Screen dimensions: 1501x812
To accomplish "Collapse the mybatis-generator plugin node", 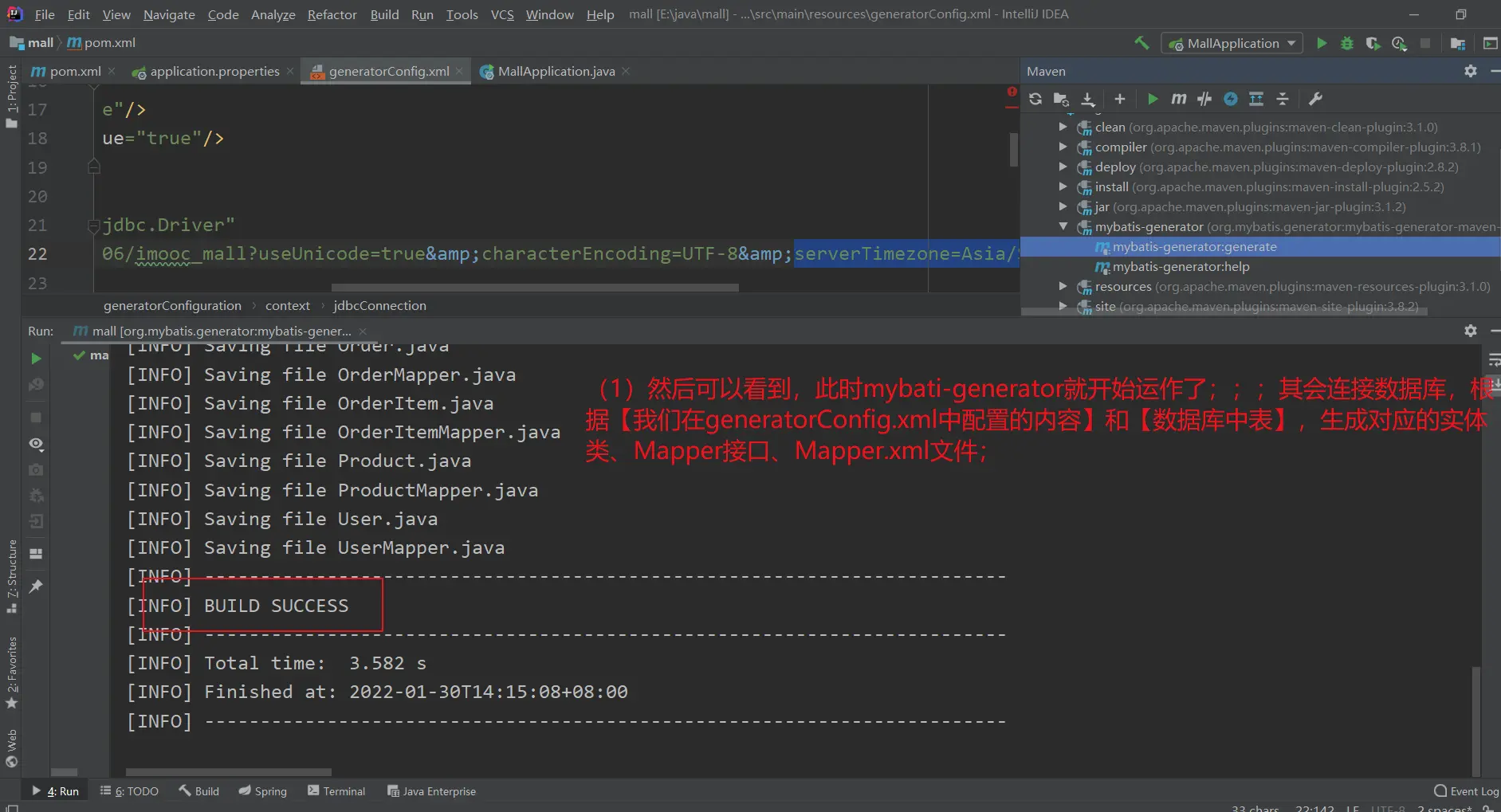I will [1063, 227].
